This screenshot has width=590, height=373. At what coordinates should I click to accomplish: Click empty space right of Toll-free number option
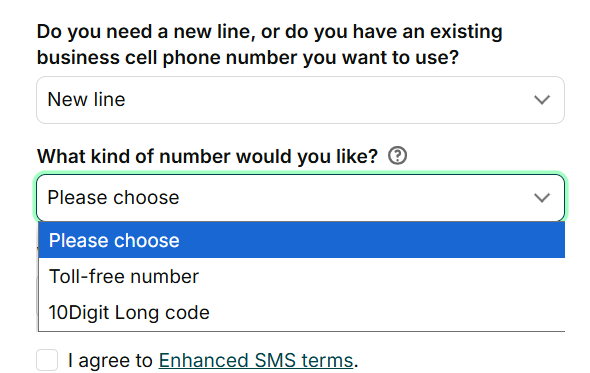(x=380, y=277)
